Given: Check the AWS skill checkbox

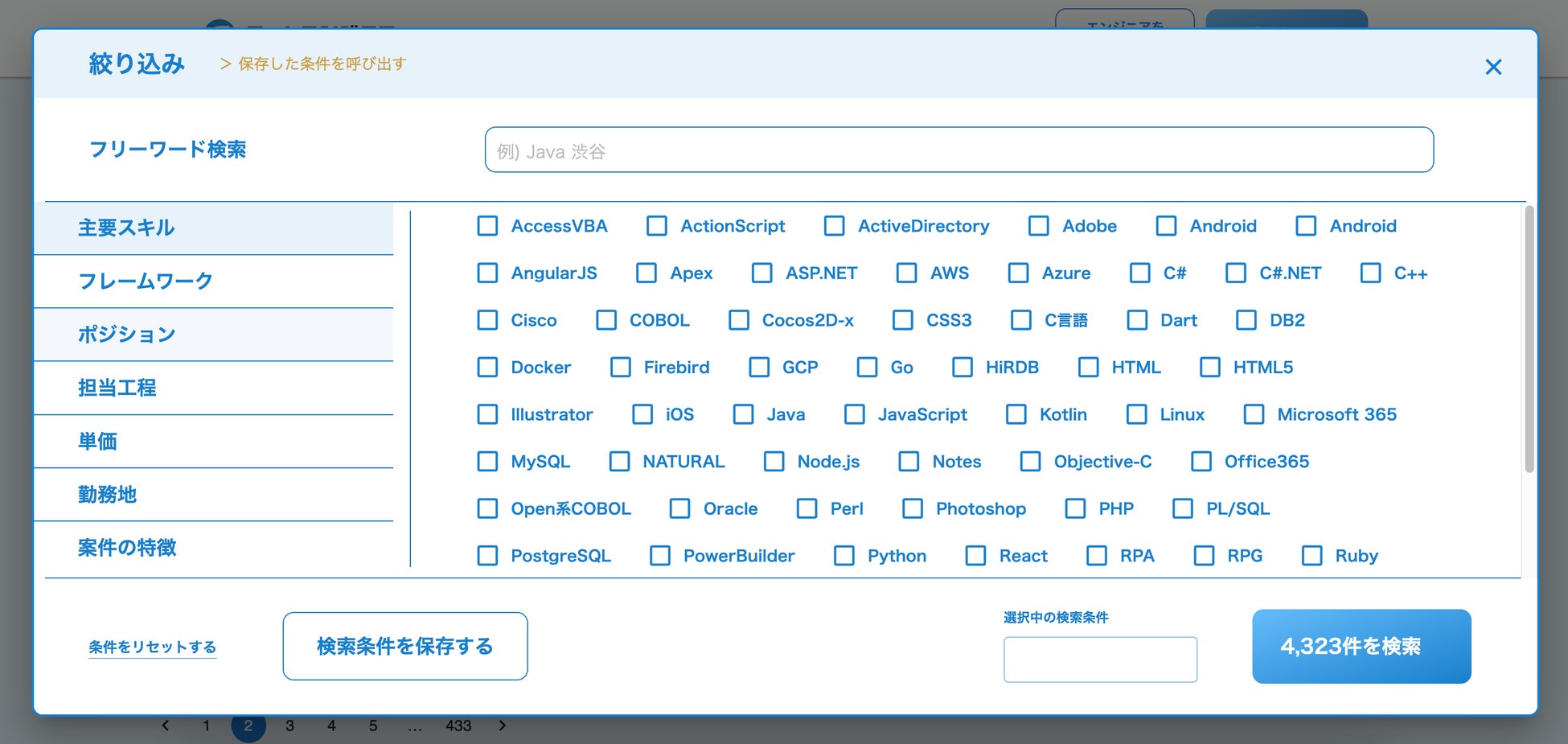Looking at the screenshot, I should [x=907, y=273].
